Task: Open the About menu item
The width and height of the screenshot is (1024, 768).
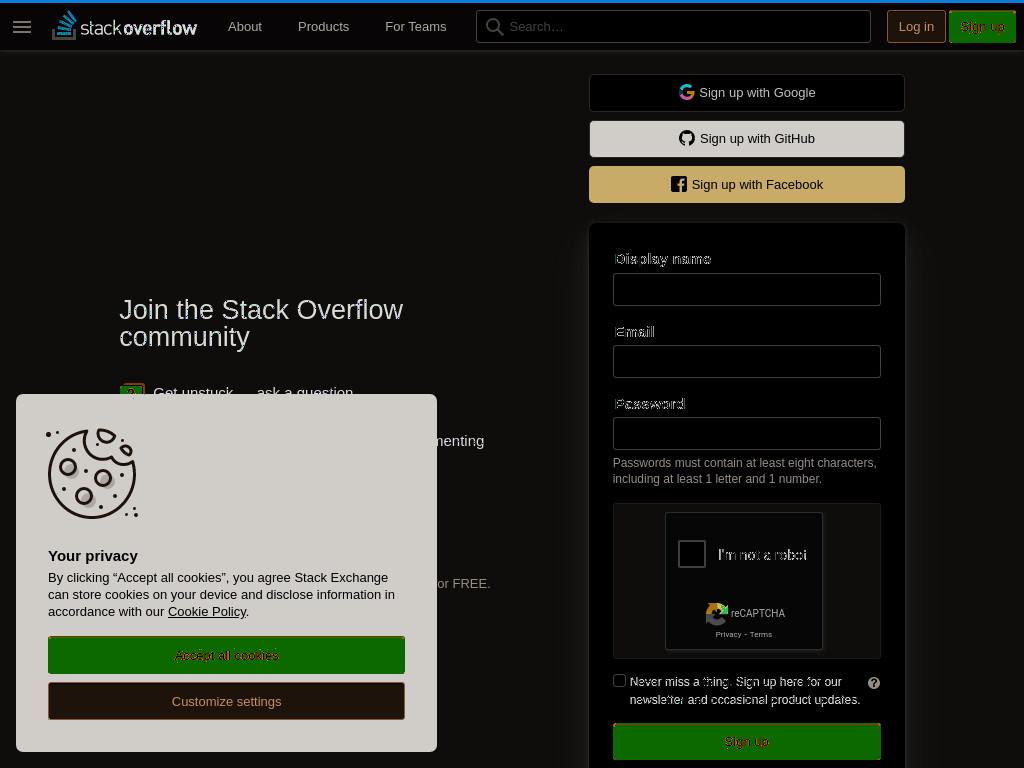Action: 245,27
